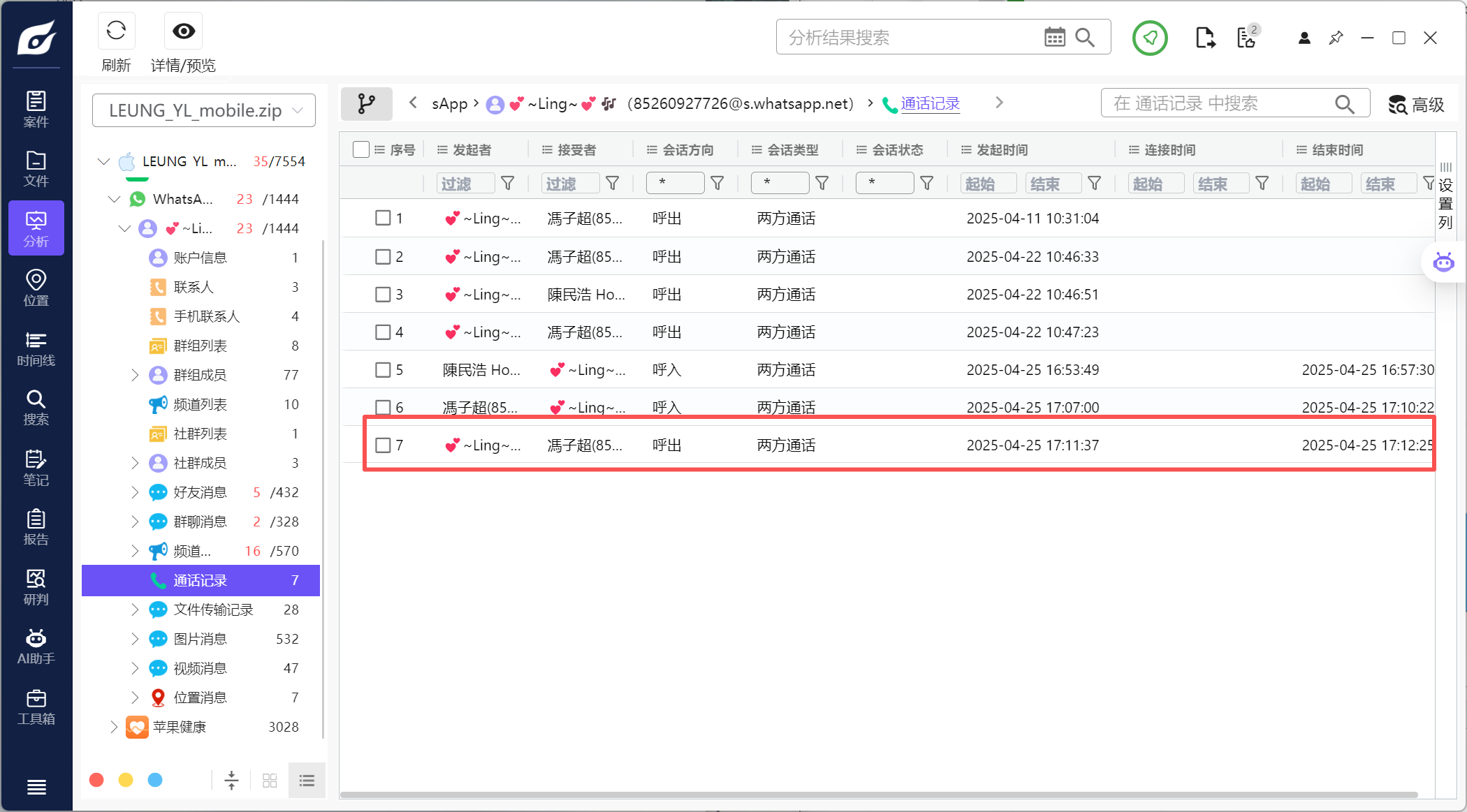The image size is (1467, 812).
Task: Open the 高级 advanced search button
Action: coord(1415,105)
